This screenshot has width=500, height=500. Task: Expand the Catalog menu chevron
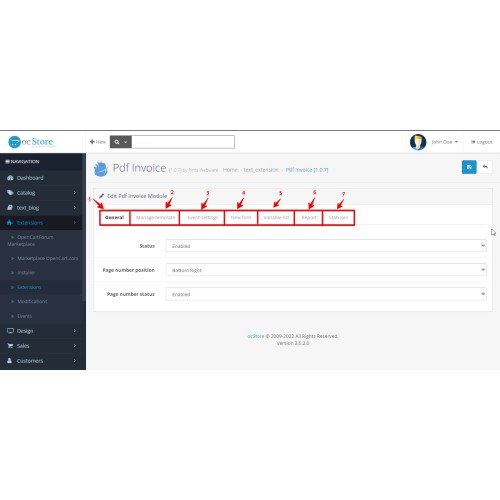point(75,193)
